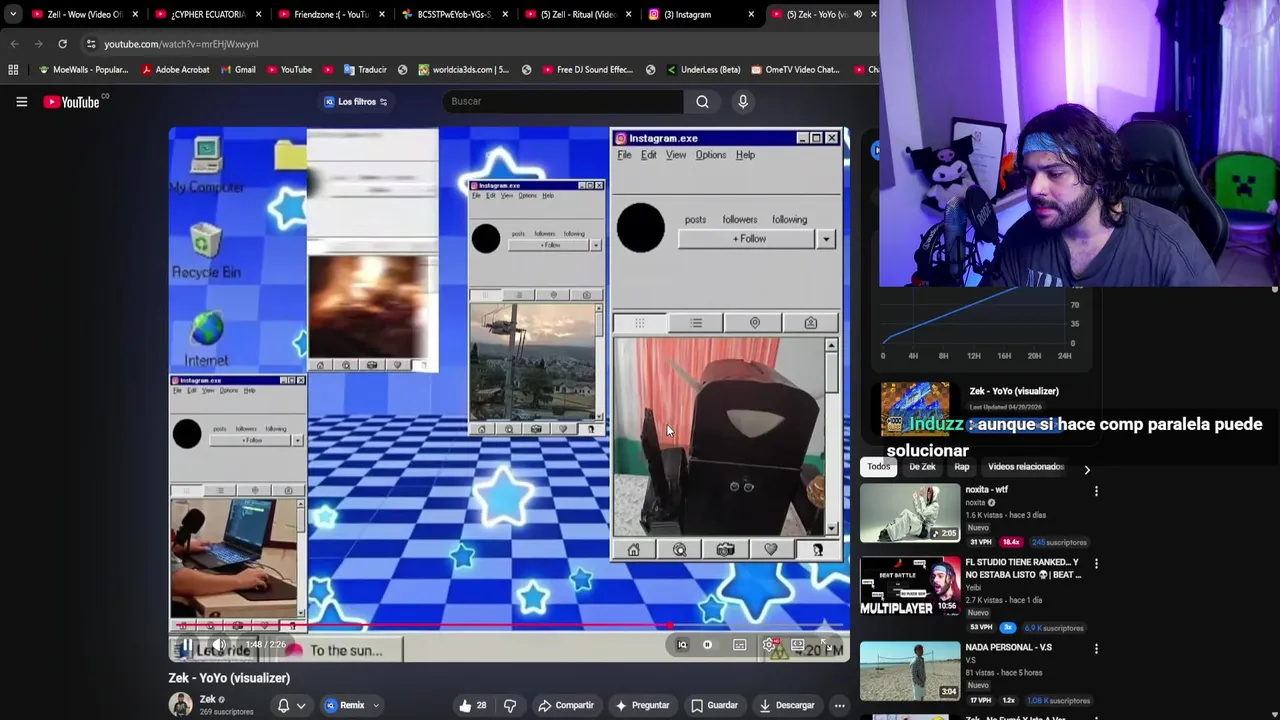The width and height of the screenshot is (1280, 720).
Task: Open Gmail bookmark
Action: pyautogui.click(x=238, y=70)
